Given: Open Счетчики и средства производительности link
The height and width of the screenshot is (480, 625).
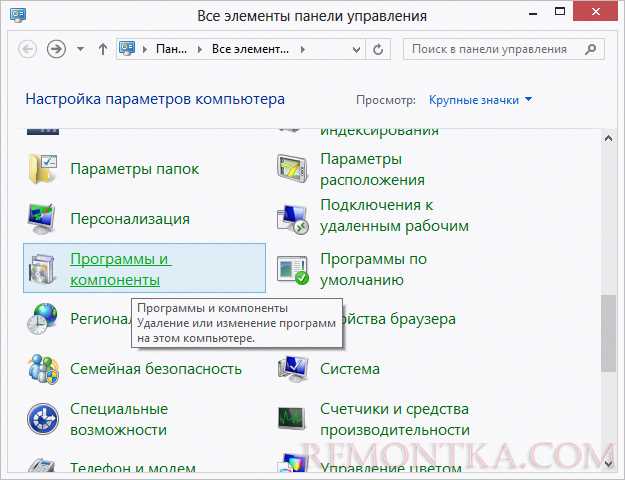Looking at the screenshot, I should pos(395,419).
